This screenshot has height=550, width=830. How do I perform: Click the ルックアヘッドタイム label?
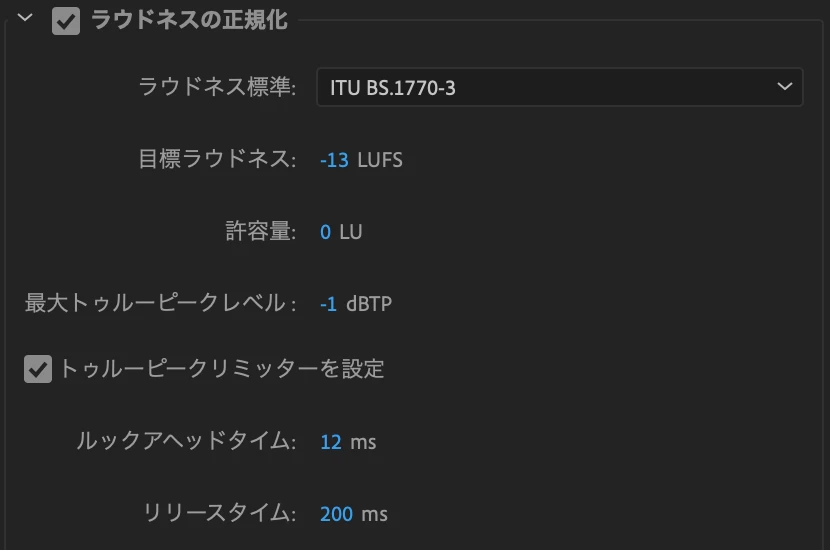click(186, 440)
